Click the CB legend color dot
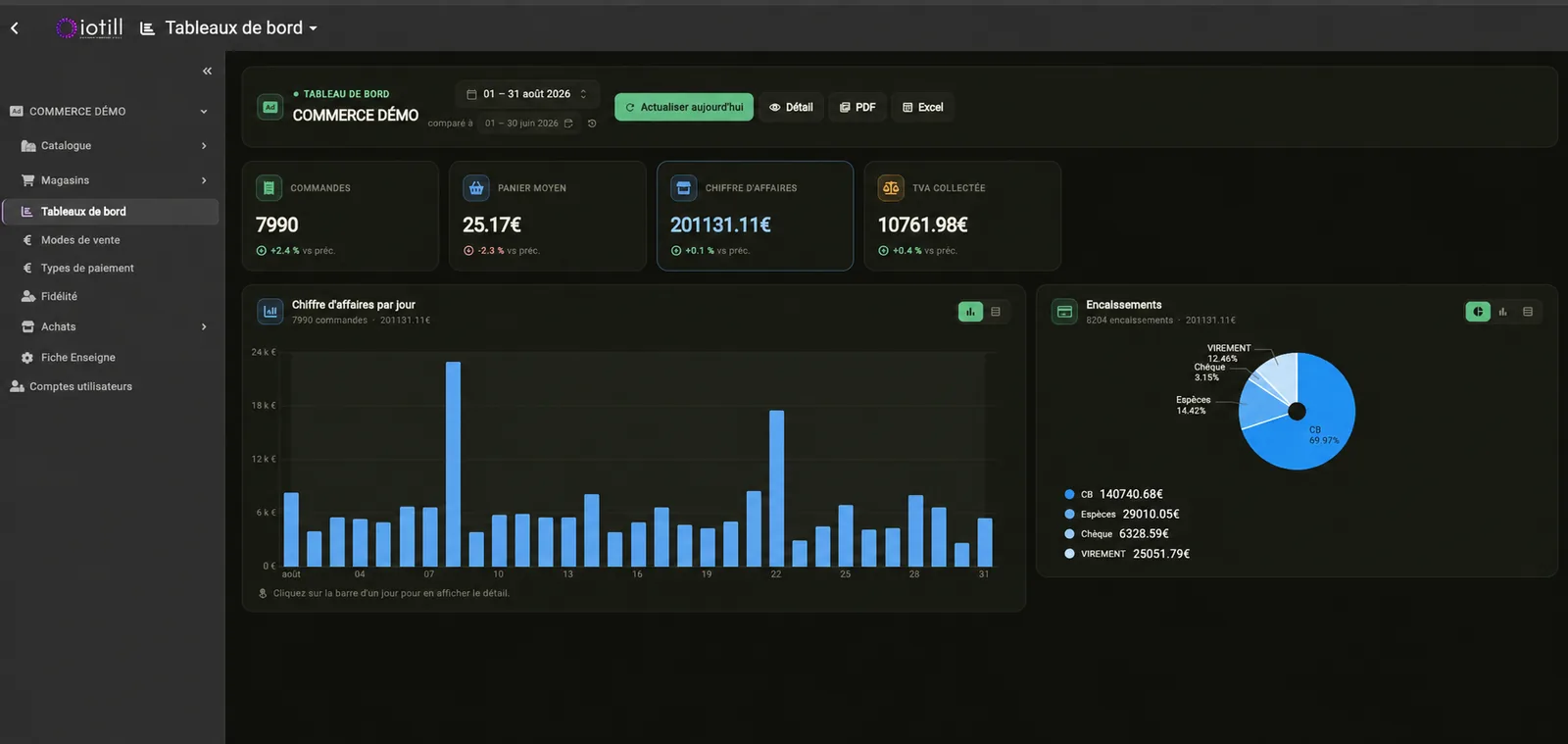Image resolution: width=1568 pixels, height=744 pixels. 1070,494
